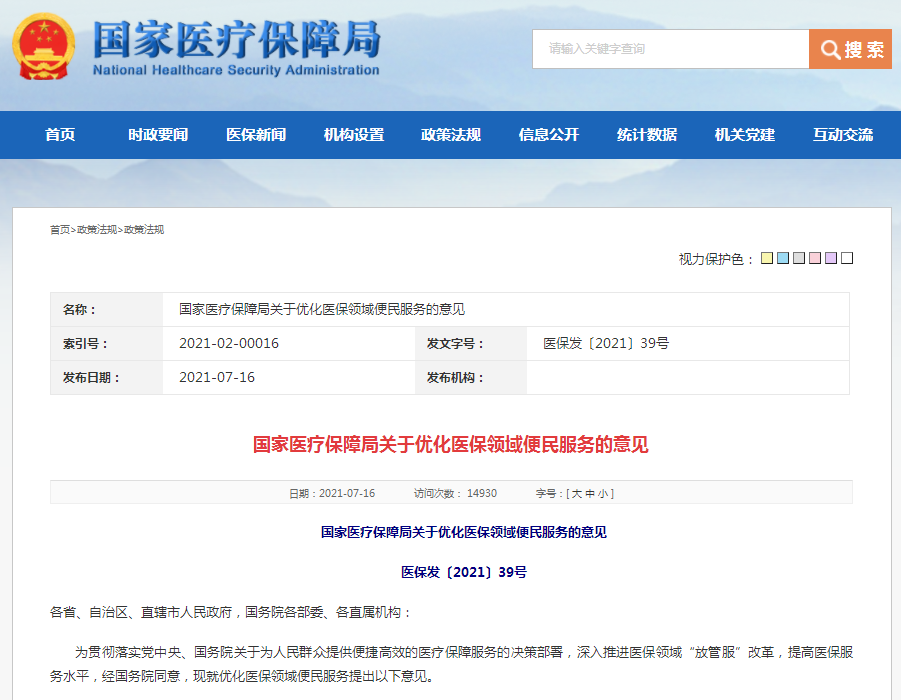This screenshot has height=700, width=901.
Task: Click the document name in the 名称 row
Action: pyautogui.click(x=322, y=310)
